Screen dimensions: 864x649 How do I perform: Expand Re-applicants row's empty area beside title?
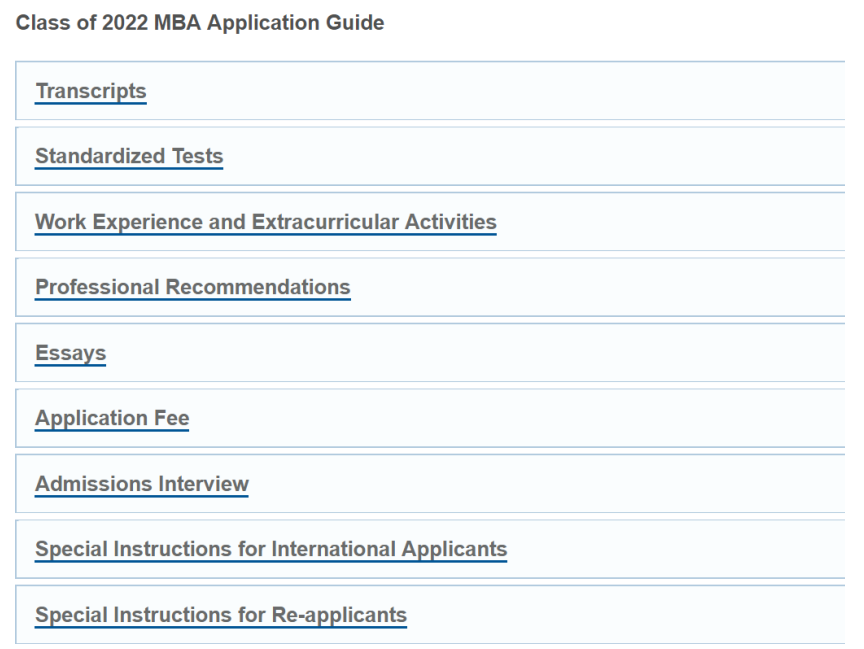click(630, 614)
